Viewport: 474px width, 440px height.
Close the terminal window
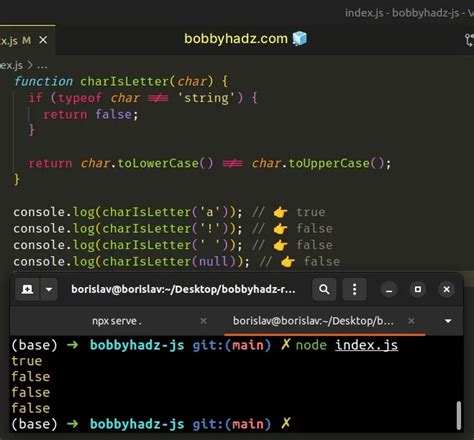click(x=446, y=289)
